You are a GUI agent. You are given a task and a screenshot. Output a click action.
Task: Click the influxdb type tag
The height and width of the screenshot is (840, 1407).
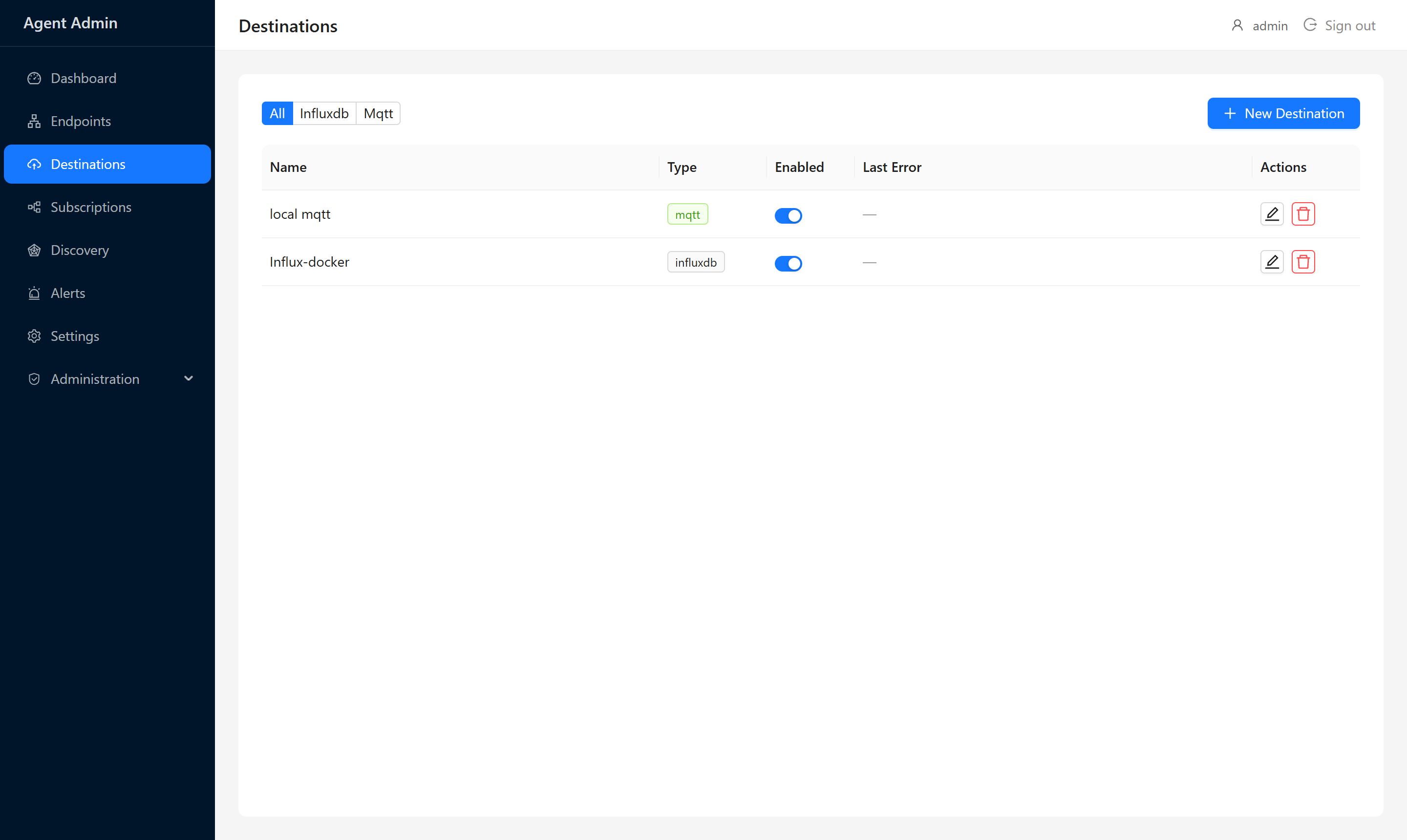click(696, 262)
